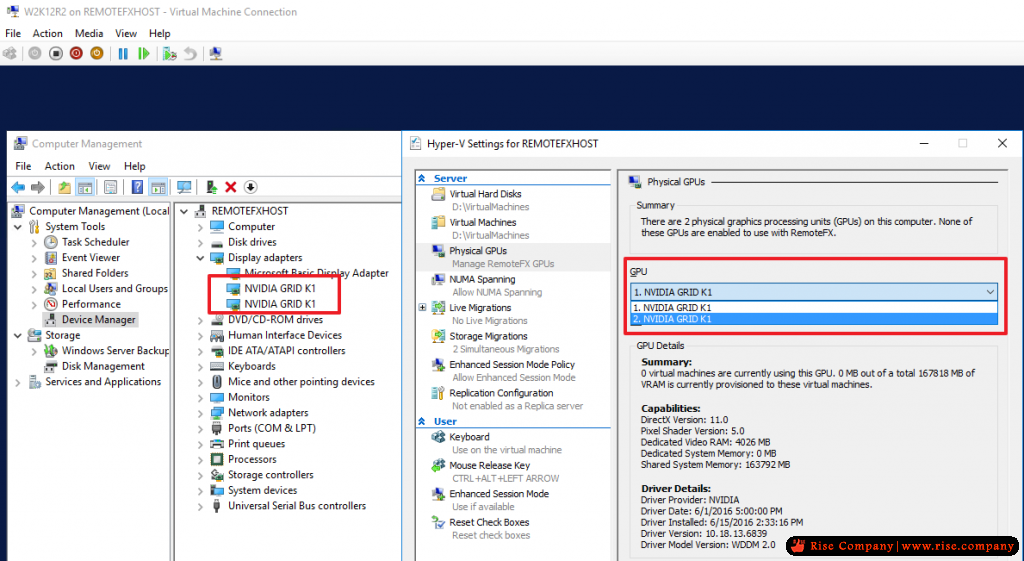Open the File menu of Virtual Machine Connection
Viewport: 1024px width, 561px height.
tap(13, 33)
